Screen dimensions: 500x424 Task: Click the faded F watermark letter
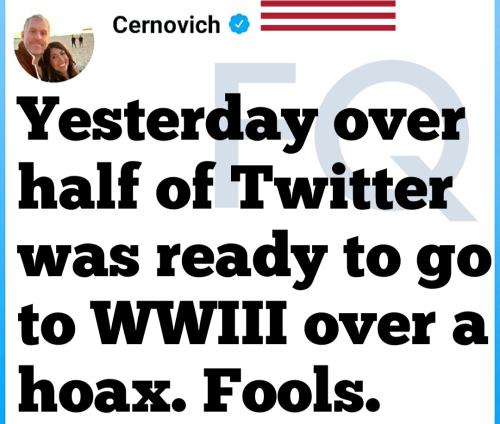coord(255,135)
